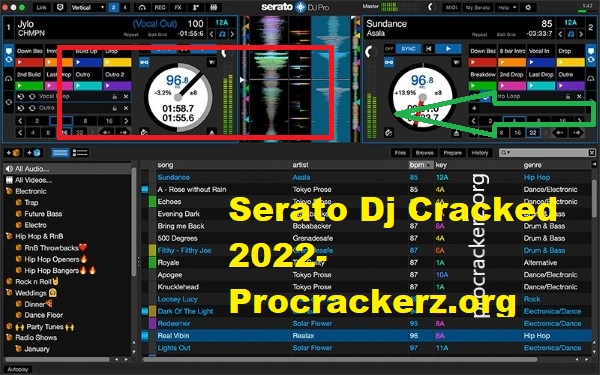Click the censor icon on deck 2
The height and width of the screenshot is (375, 600).
pos(388,133)
